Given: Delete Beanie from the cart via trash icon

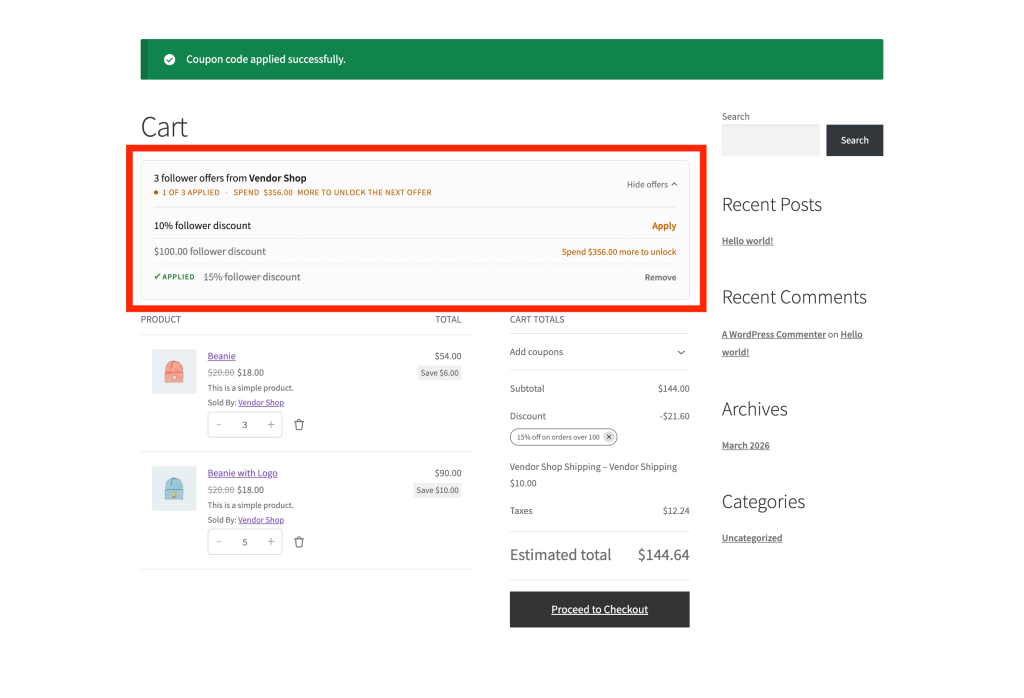Looking at the screenshot, I should [298, 425].
